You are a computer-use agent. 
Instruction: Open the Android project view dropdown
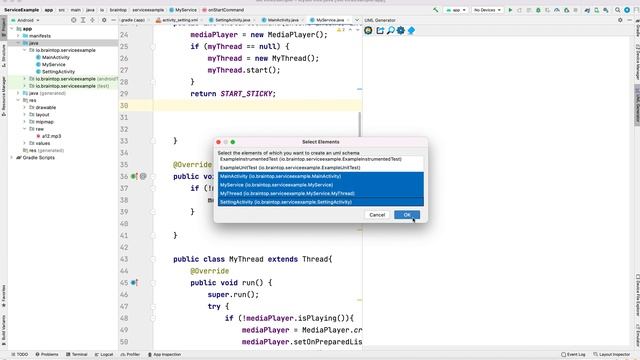pyautogui.click(x=25, y=20)
